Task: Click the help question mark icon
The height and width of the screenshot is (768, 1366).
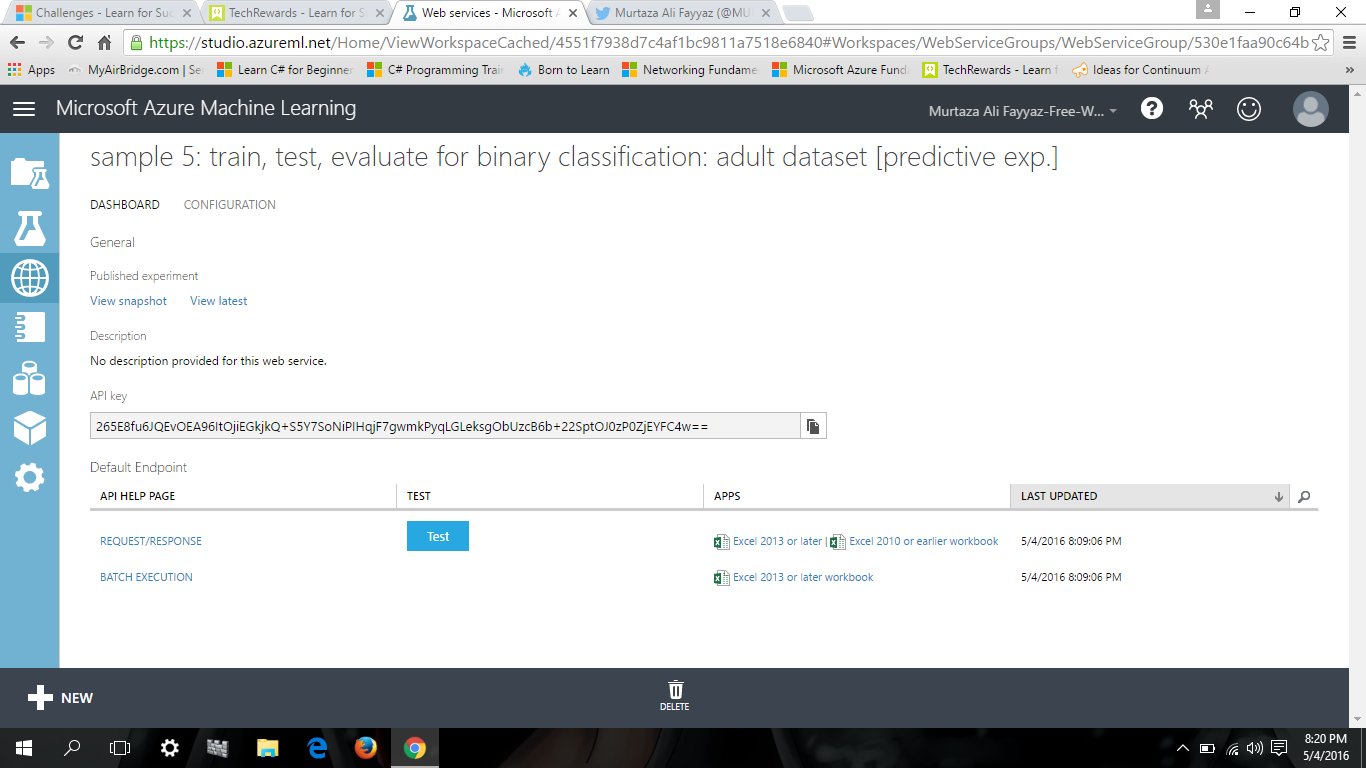Action: coord(1152,109)
